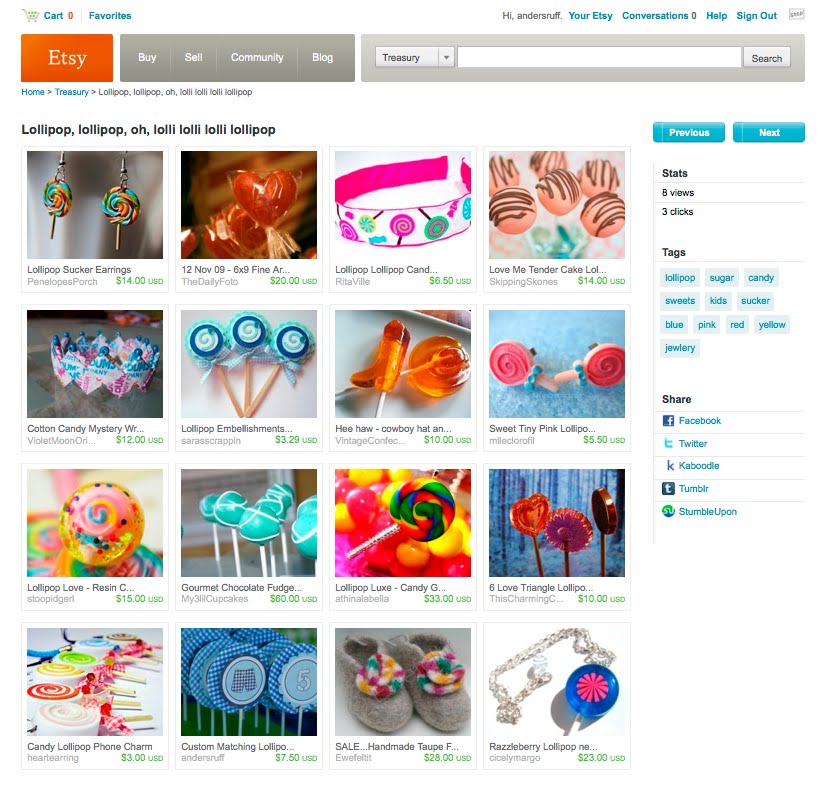Image resolution: width=821 pixels, height=789 pixels.
Task: Open the Lollipop Sucker Earrings thumbnail
Action: click(95, 205)
